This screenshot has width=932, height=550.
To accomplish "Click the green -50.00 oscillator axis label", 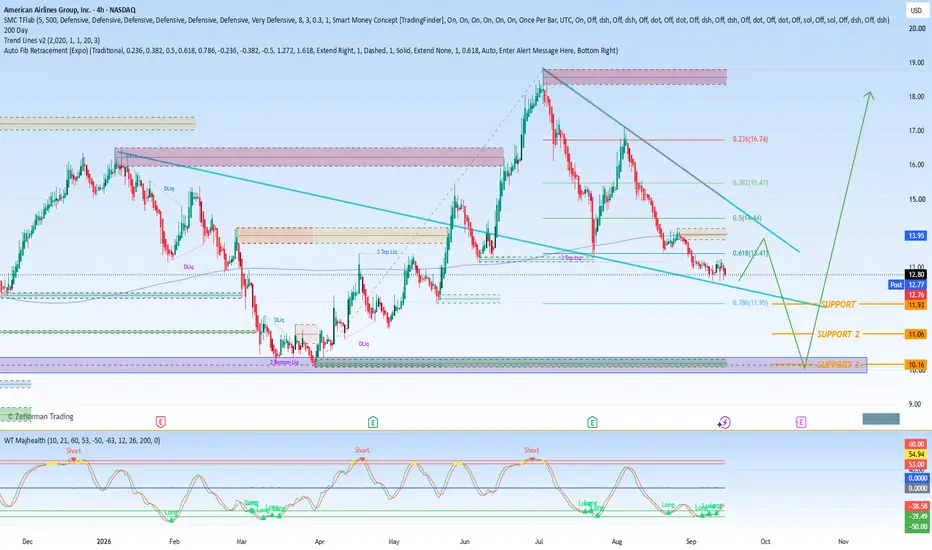I will tap(916, 527).
